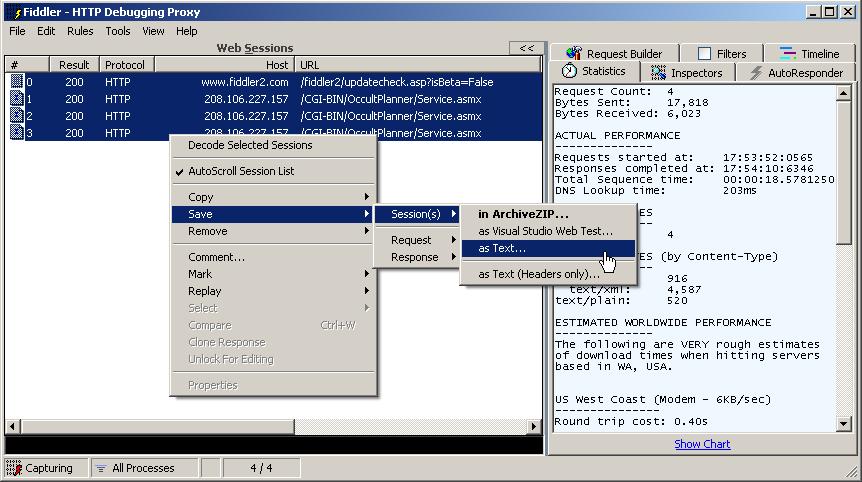Open the View menu
This screenshot has height=482, width=862.
click(153, 31)
